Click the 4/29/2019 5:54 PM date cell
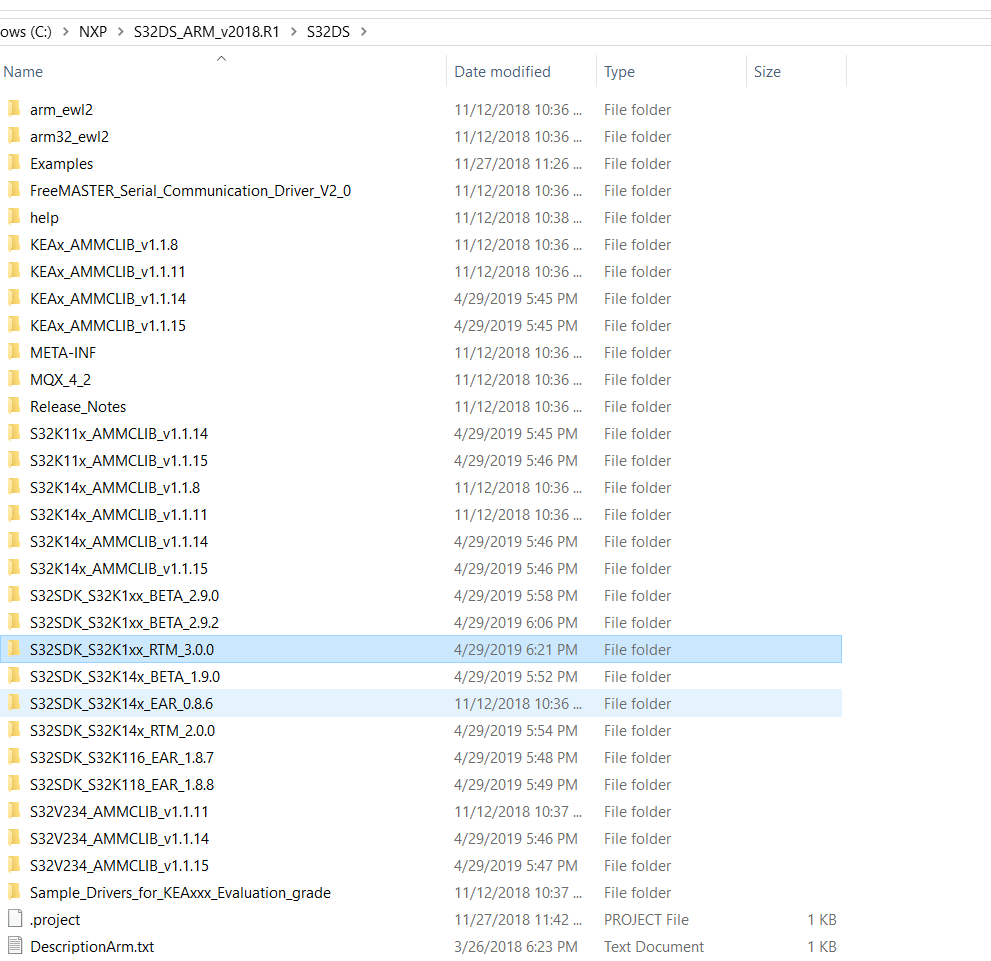991x961 pixels. (516, 730)
